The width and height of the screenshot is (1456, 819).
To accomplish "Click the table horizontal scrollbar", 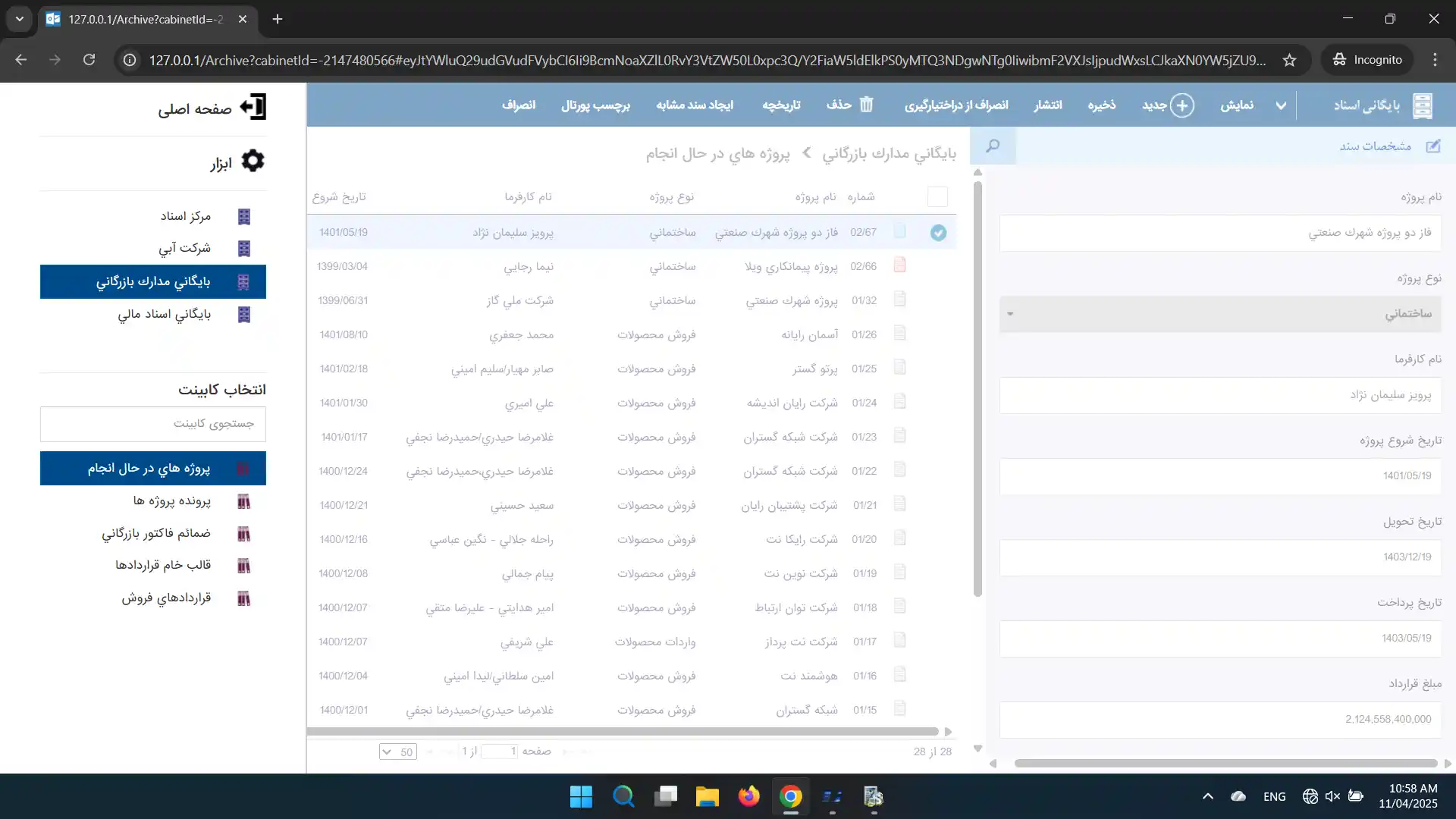I will tap(622, 732).
